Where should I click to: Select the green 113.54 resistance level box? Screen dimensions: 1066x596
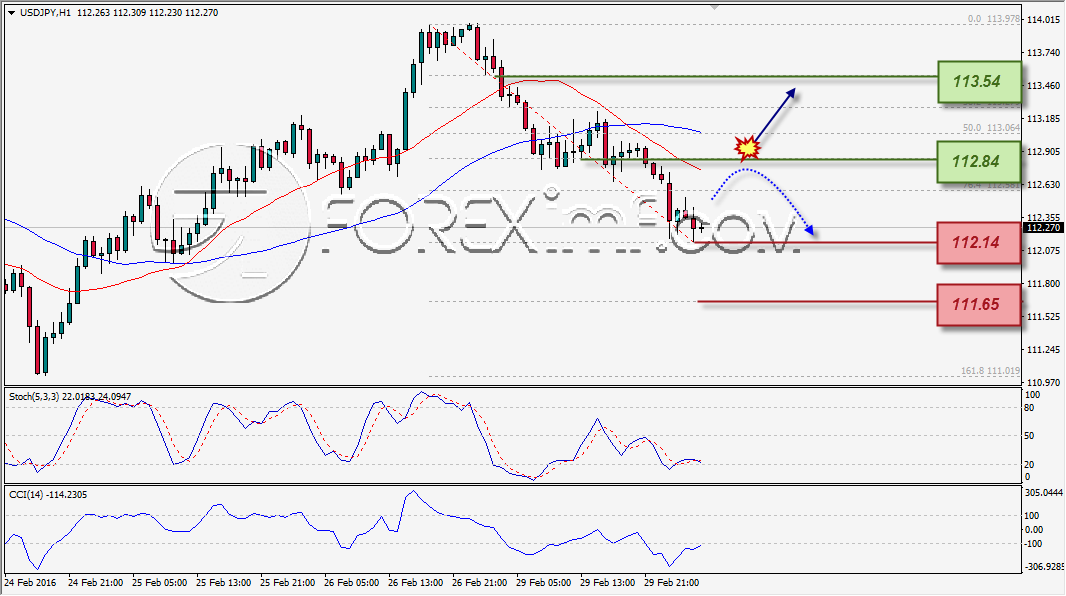tap(979, 82)
